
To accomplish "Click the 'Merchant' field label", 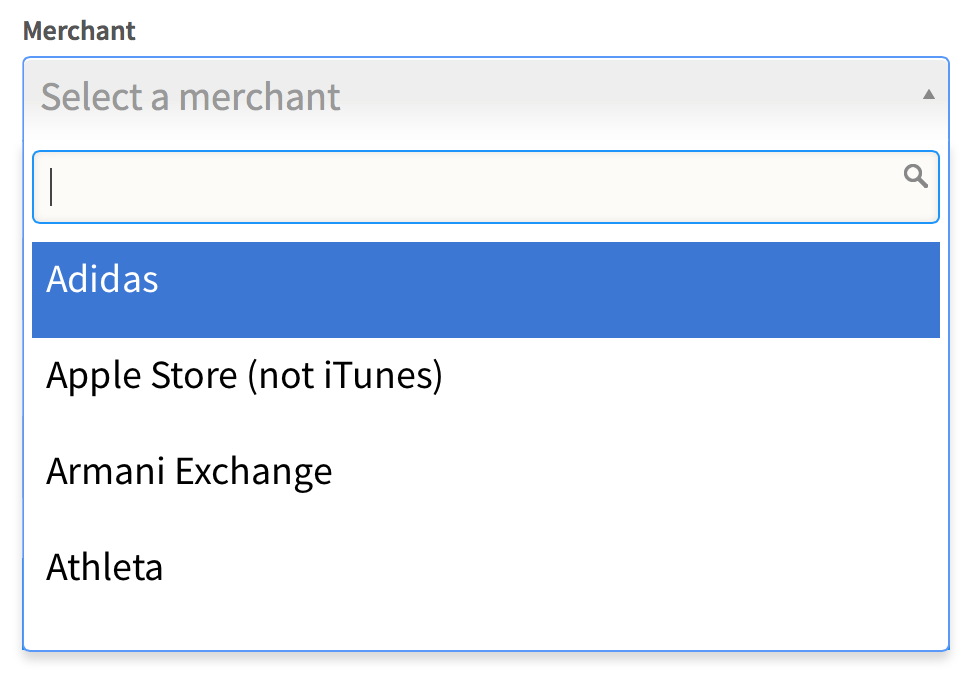I will point(79,31).
